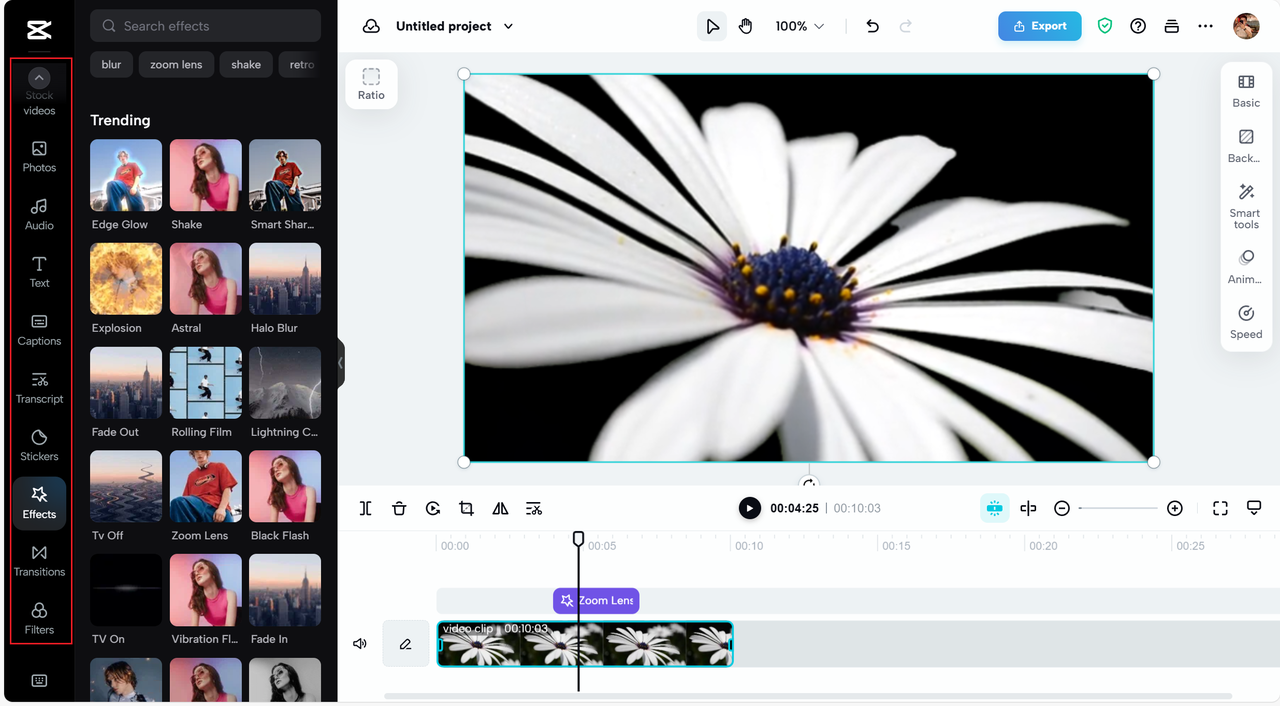The height and width of the screenshot is (706, 1280).
Task: Open the Stickers sidebar panel
Action: (x=39, y=445)
